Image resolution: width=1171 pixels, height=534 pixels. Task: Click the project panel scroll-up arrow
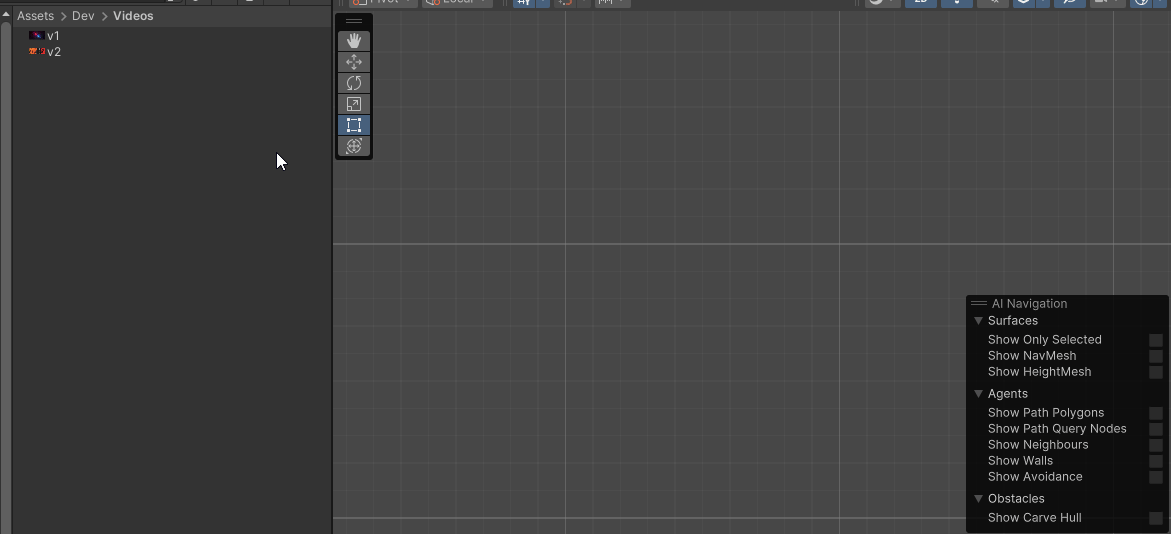coord(6,14)
